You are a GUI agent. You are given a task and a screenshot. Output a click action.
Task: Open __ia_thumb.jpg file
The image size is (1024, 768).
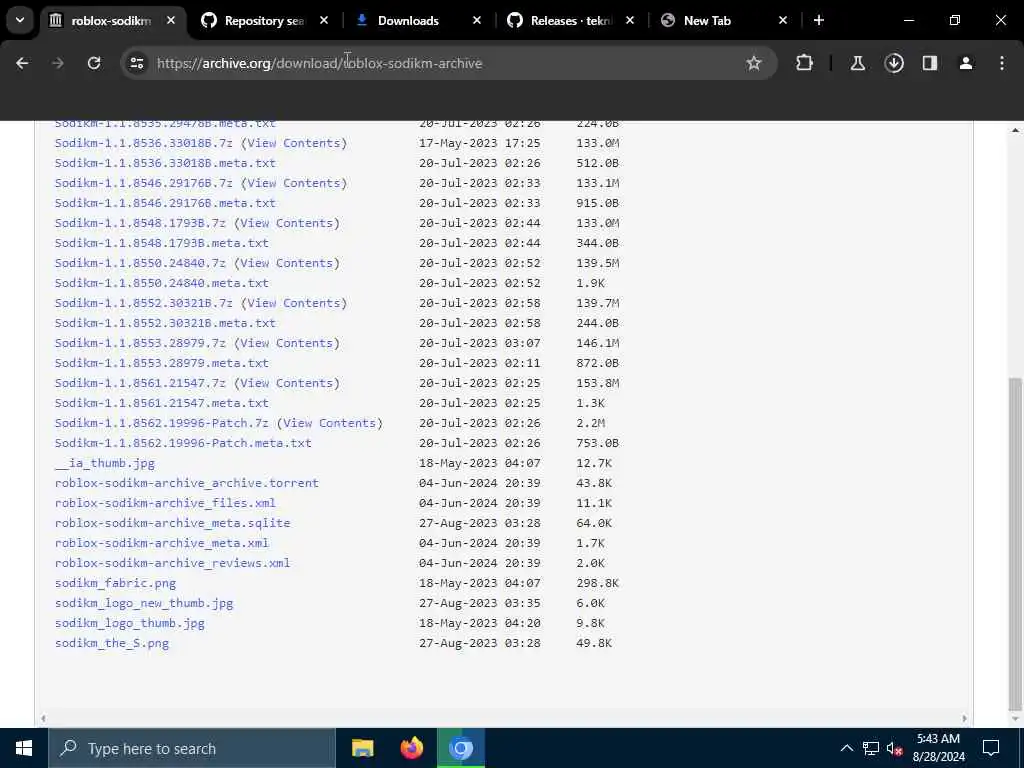click(x=105, y=463)
